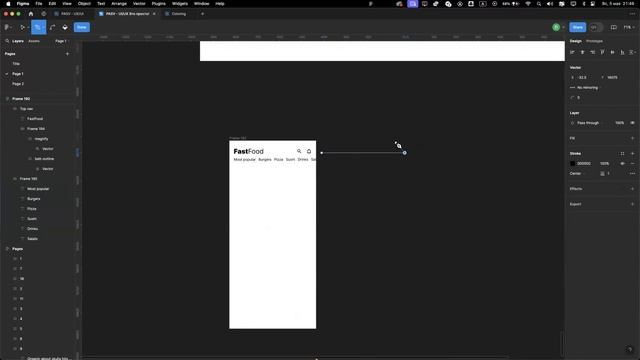Go to the Figma home icon

pyautogui.click(x=31, y=14)
